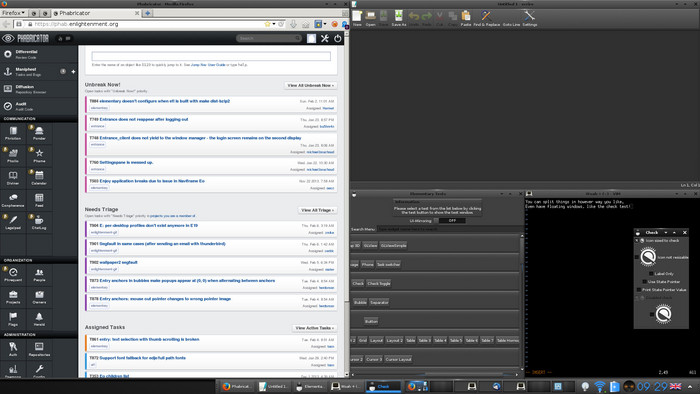Open 'View Active Tasks' dropdown

point(314,328)
